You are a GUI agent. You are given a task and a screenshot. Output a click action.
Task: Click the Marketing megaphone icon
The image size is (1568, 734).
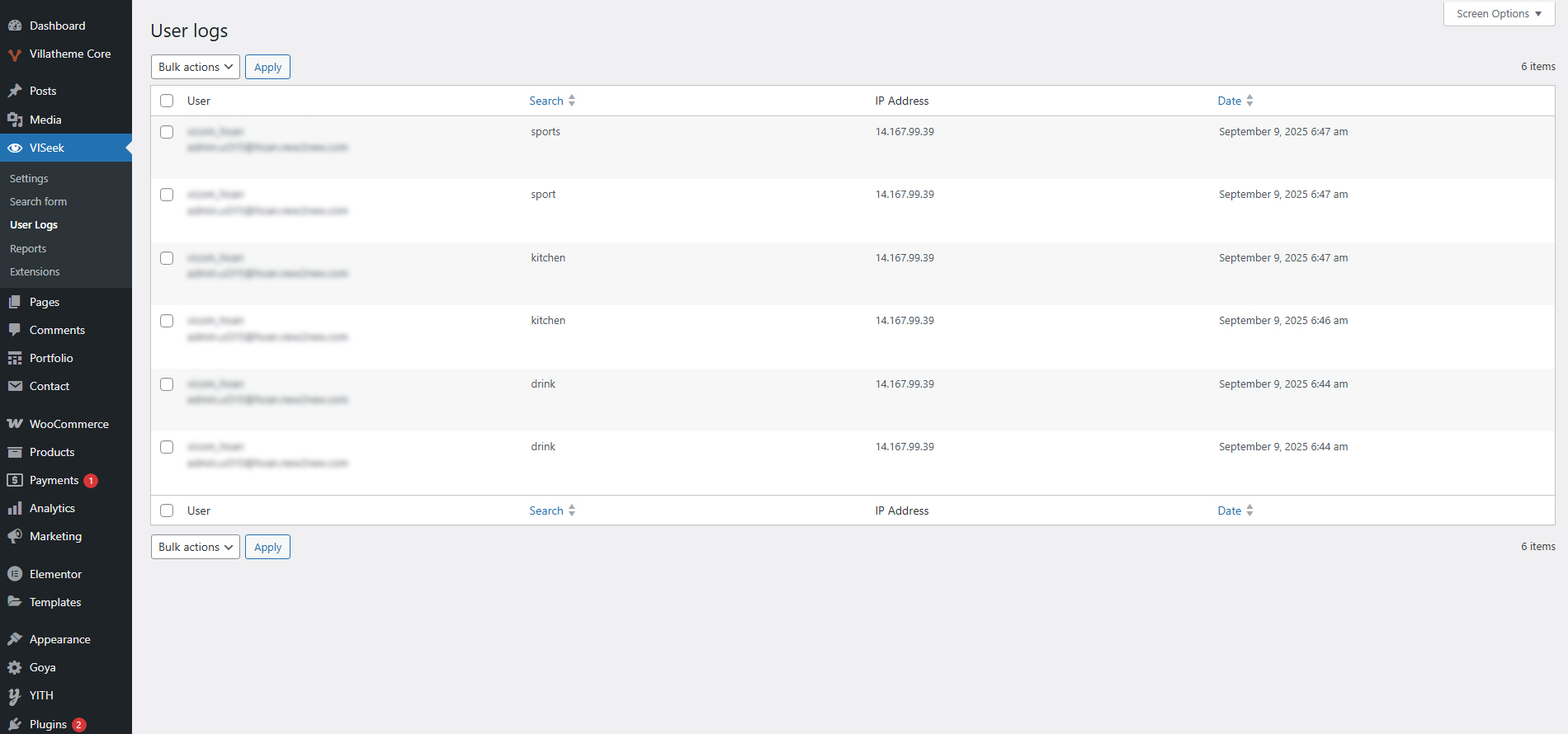tap(15, 536)
